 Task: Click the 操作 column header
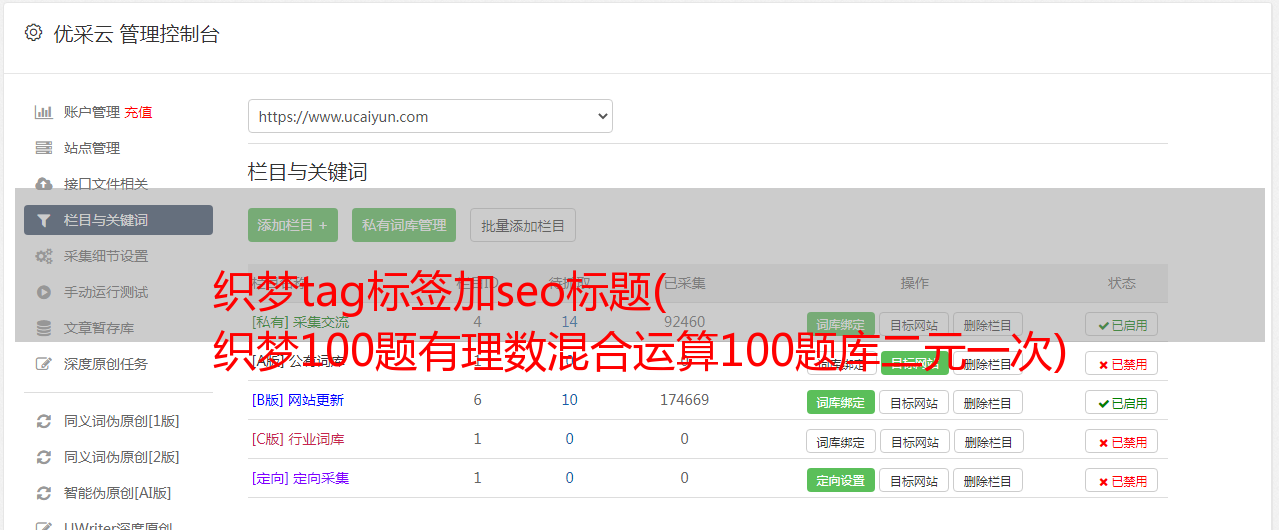[x=914, y=283]
